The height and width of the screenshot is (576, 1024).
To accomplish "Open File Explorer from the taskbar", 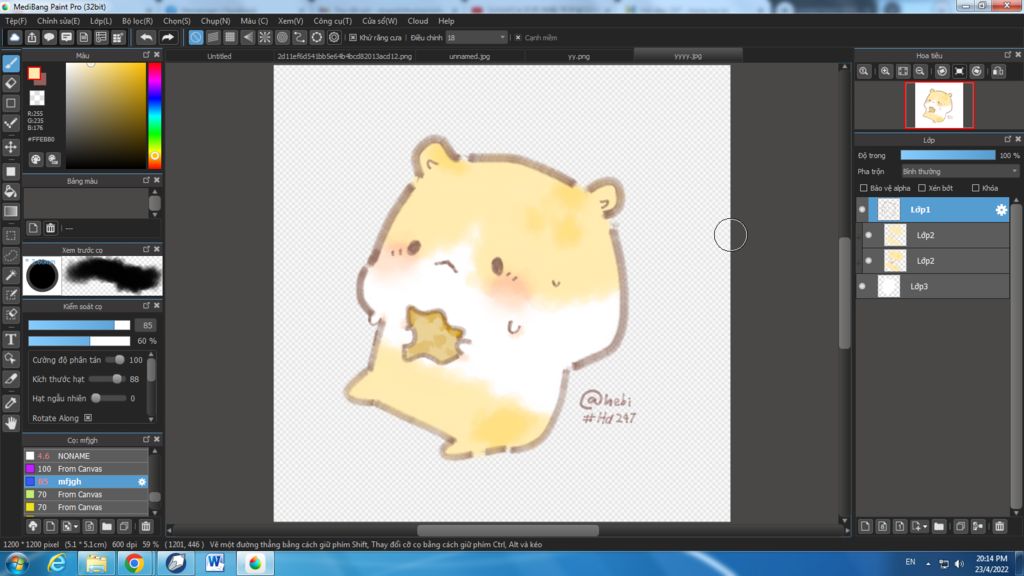I will pyautogui.click(x=96, y=563).
